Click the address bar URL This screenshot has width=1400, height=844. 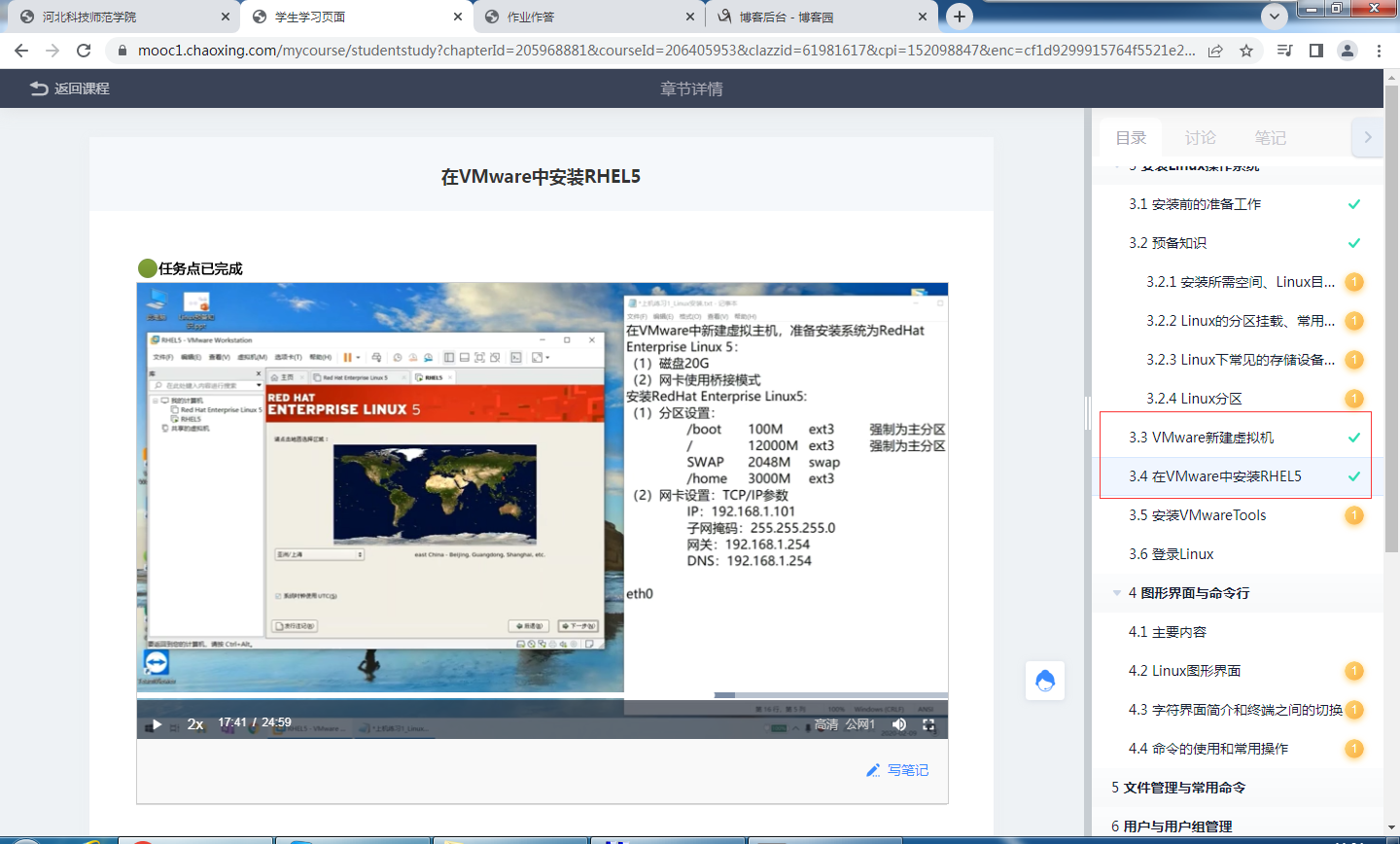pyautogui.click(x=666, y=51)
